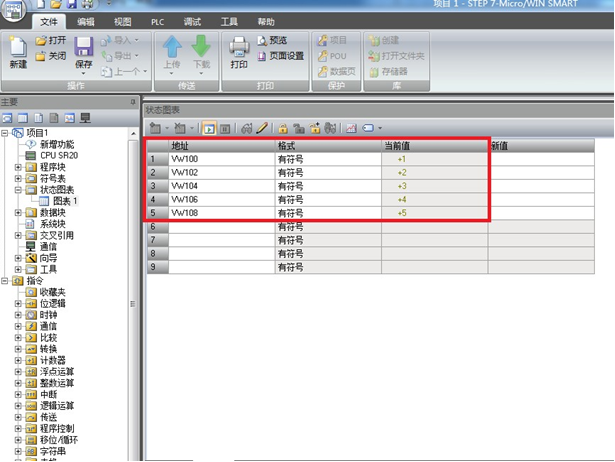Expand the 计数器 instruction folder
Screen dimensions: 615x462
tap(18, 360)
